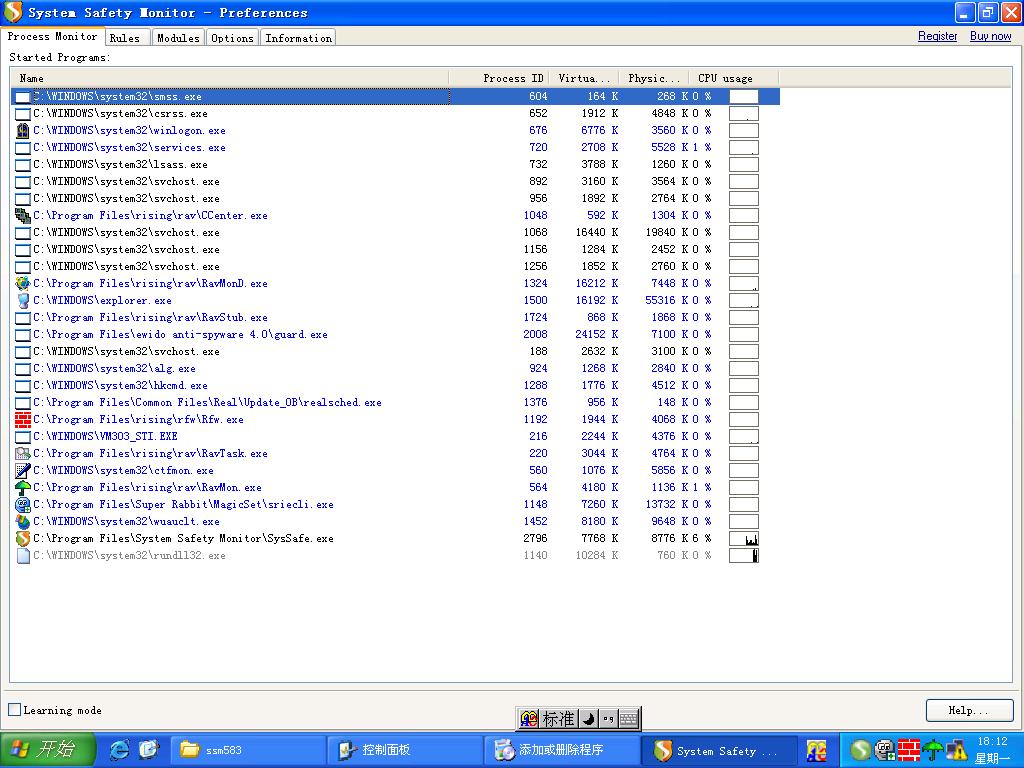Screen dimensions: 1024x768
Task: Open the Modules tab
Action: coord(178,38)
